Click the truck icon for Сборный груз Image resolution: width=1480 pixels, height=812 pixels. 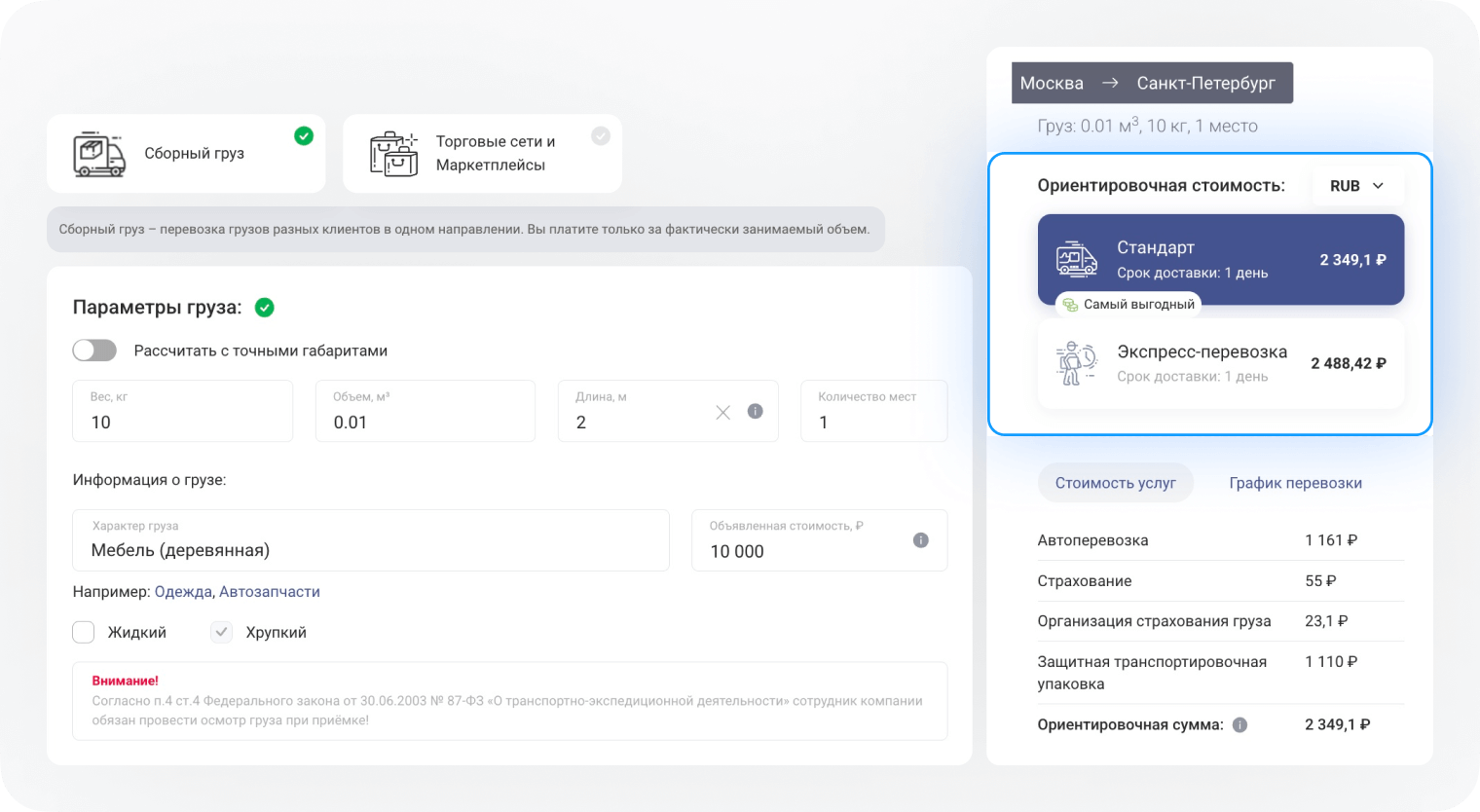click(x=99, y=154)
